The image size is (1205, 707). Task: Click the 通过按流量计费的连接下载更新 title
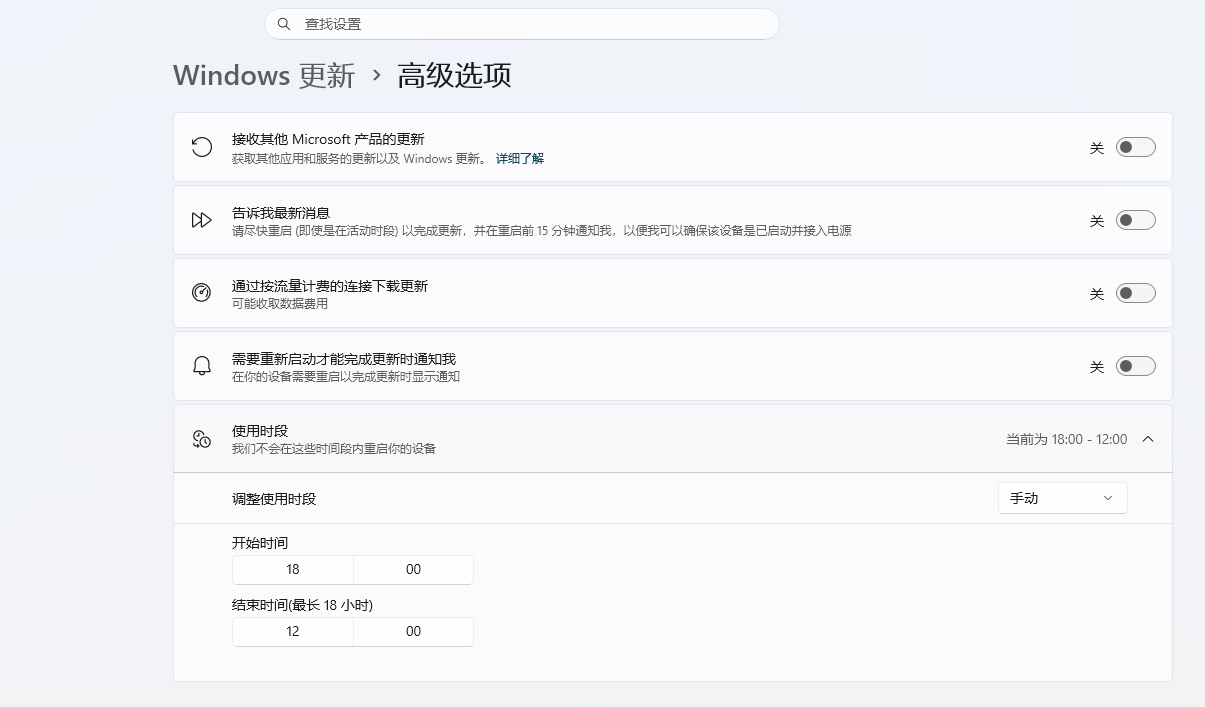click(x=330, y=285)
